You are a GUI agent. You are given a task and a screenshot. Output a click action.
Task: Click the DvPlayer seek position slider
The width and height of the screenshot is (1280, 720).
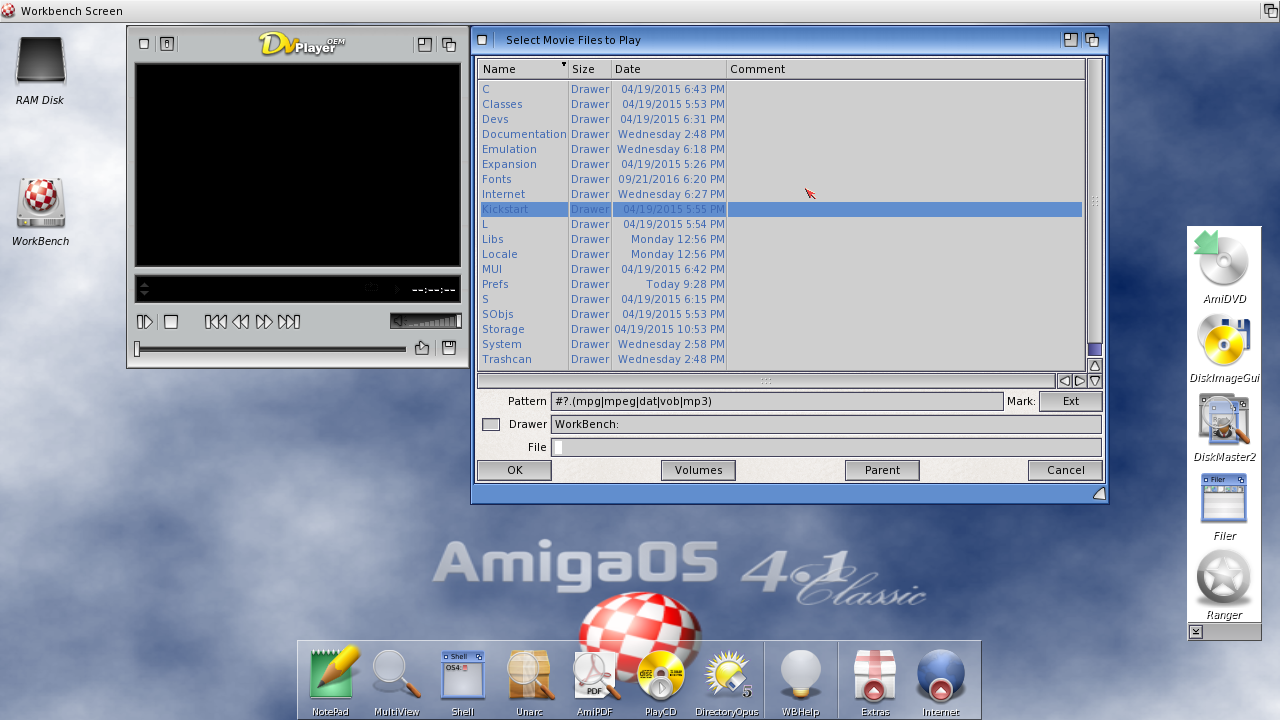pyautogui.click(x=270, y=349)
